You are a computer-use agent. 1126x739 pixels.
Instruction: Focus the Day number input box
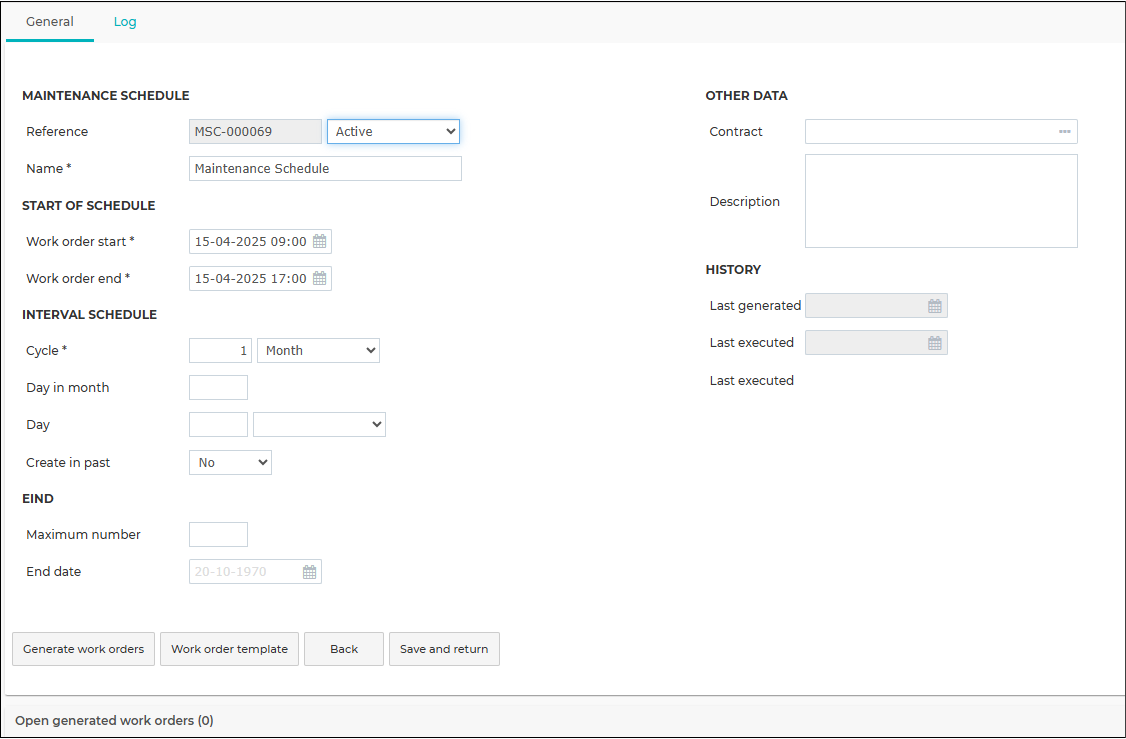218,424
